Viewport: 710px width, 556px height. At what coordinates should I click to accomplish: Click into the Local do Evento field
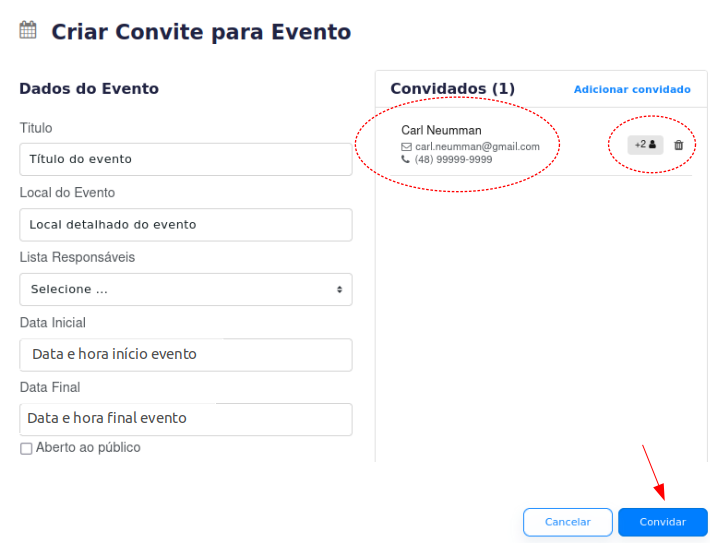pos(186,224)
